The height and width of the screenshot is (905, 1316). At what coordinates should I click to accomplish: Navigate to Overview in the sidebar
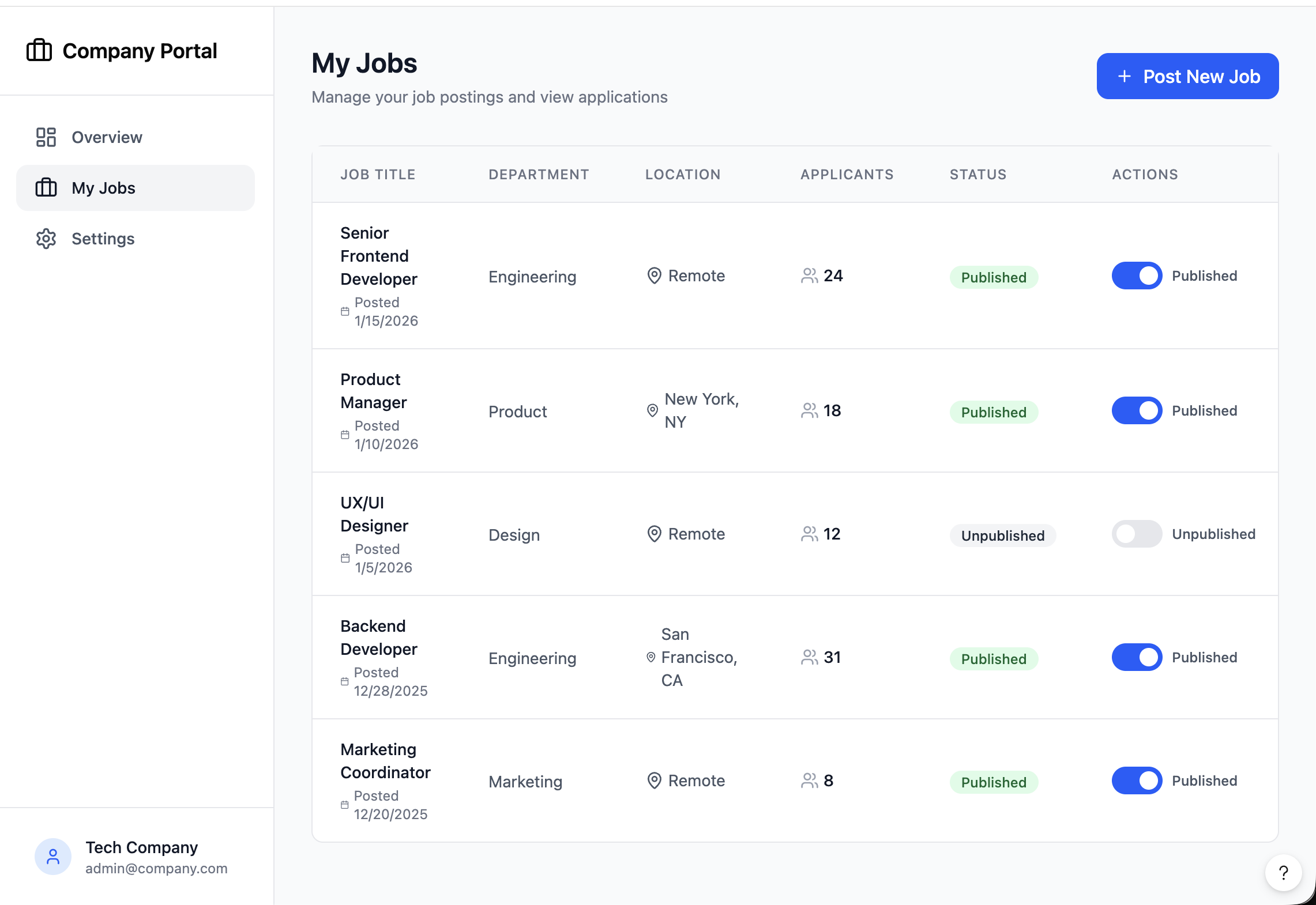[x=106, y=137]
